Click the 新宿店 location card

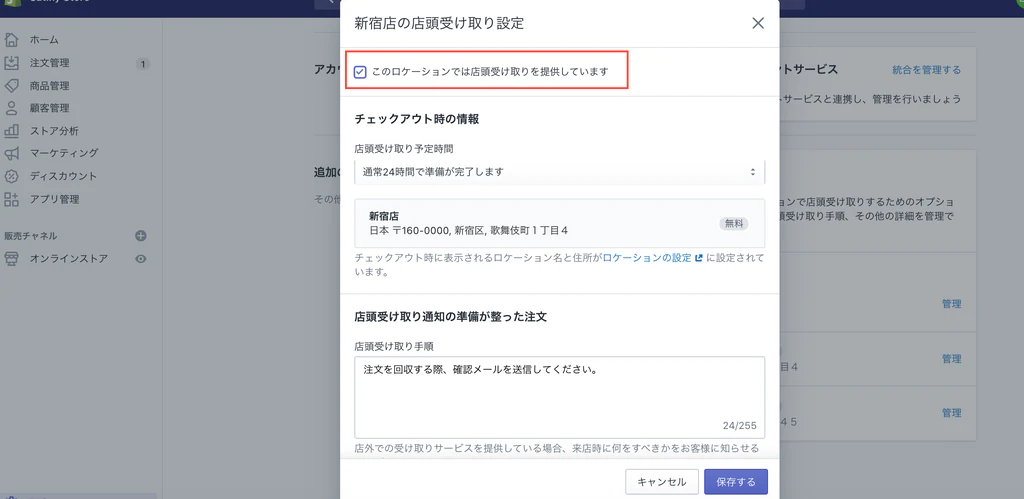pyautogui.click(x=560, y=223)
